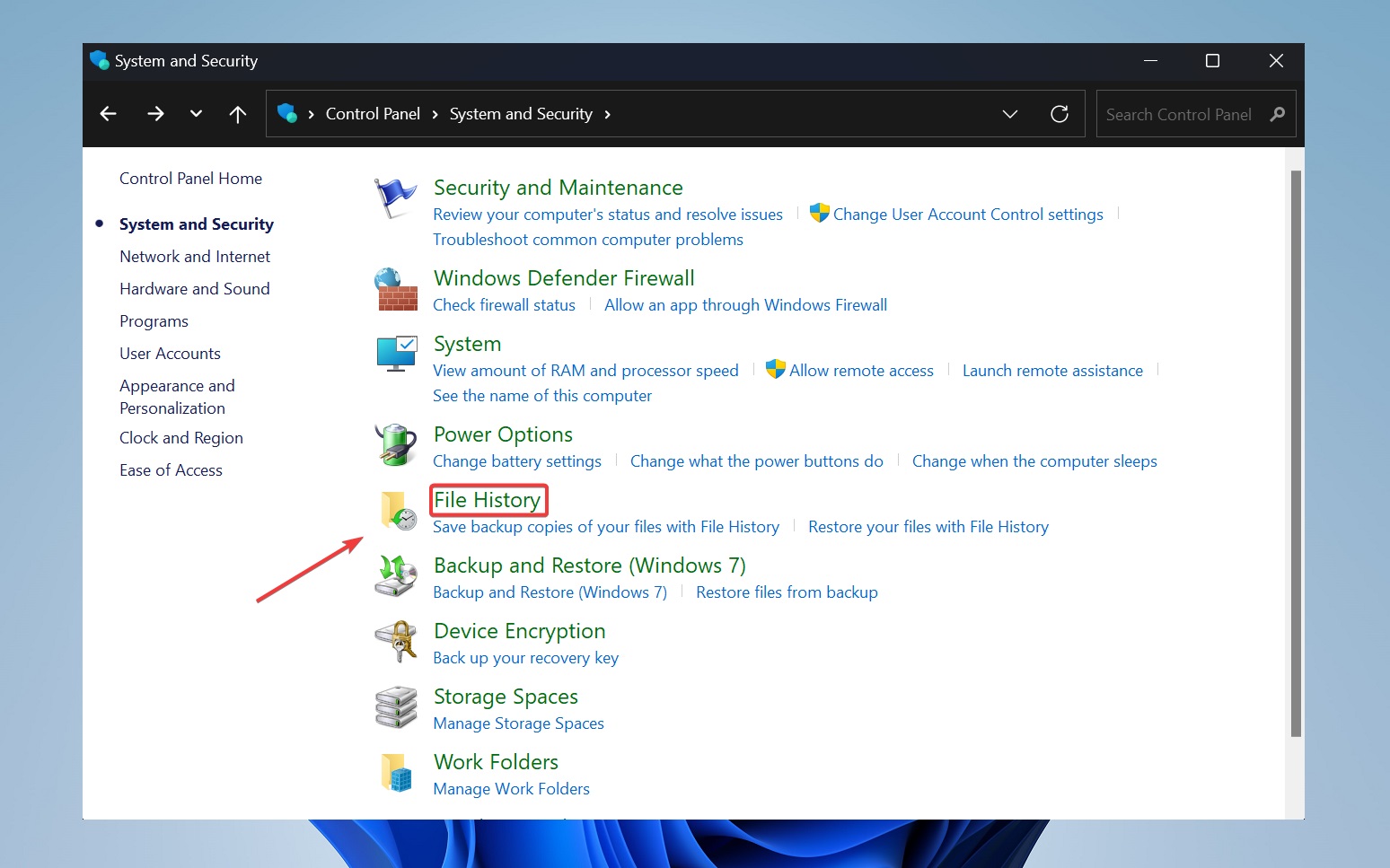Open the Power Options heading
Viewport: 1390px width, 868px height.
[503, 434]
